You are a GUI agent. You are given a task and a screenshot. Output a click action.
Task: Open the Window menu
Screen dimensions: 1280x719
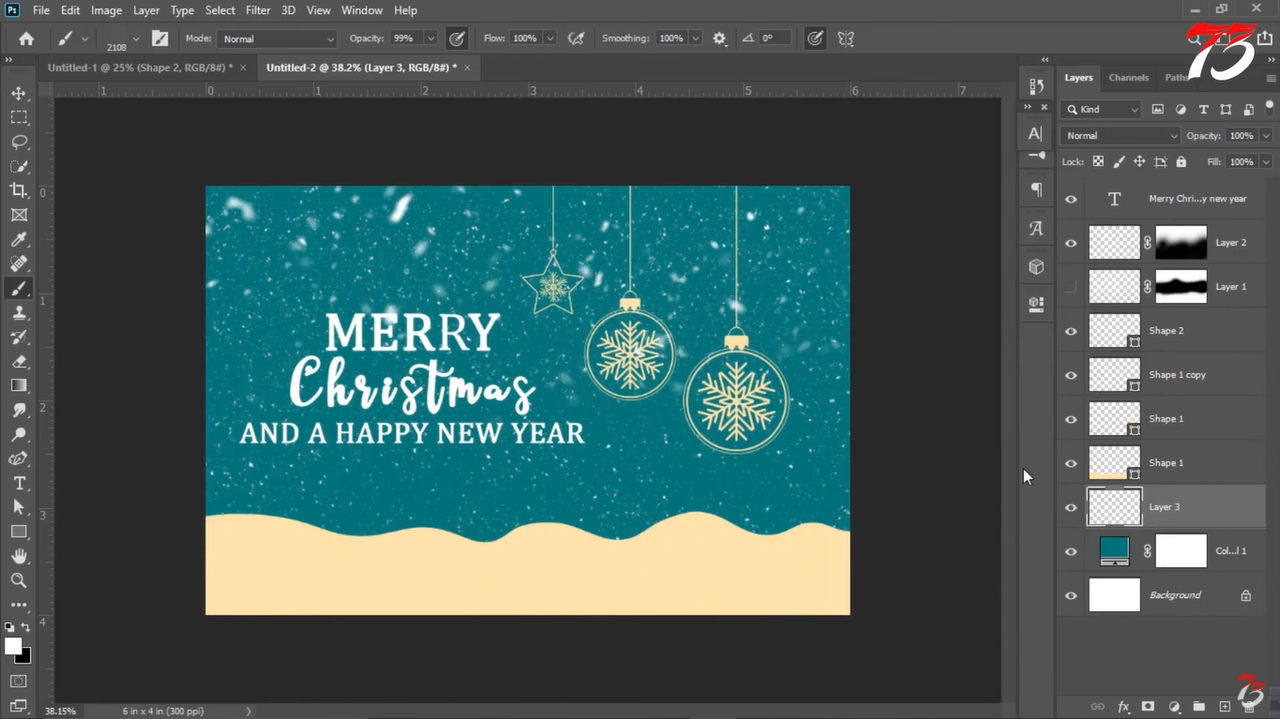(362, 10)
